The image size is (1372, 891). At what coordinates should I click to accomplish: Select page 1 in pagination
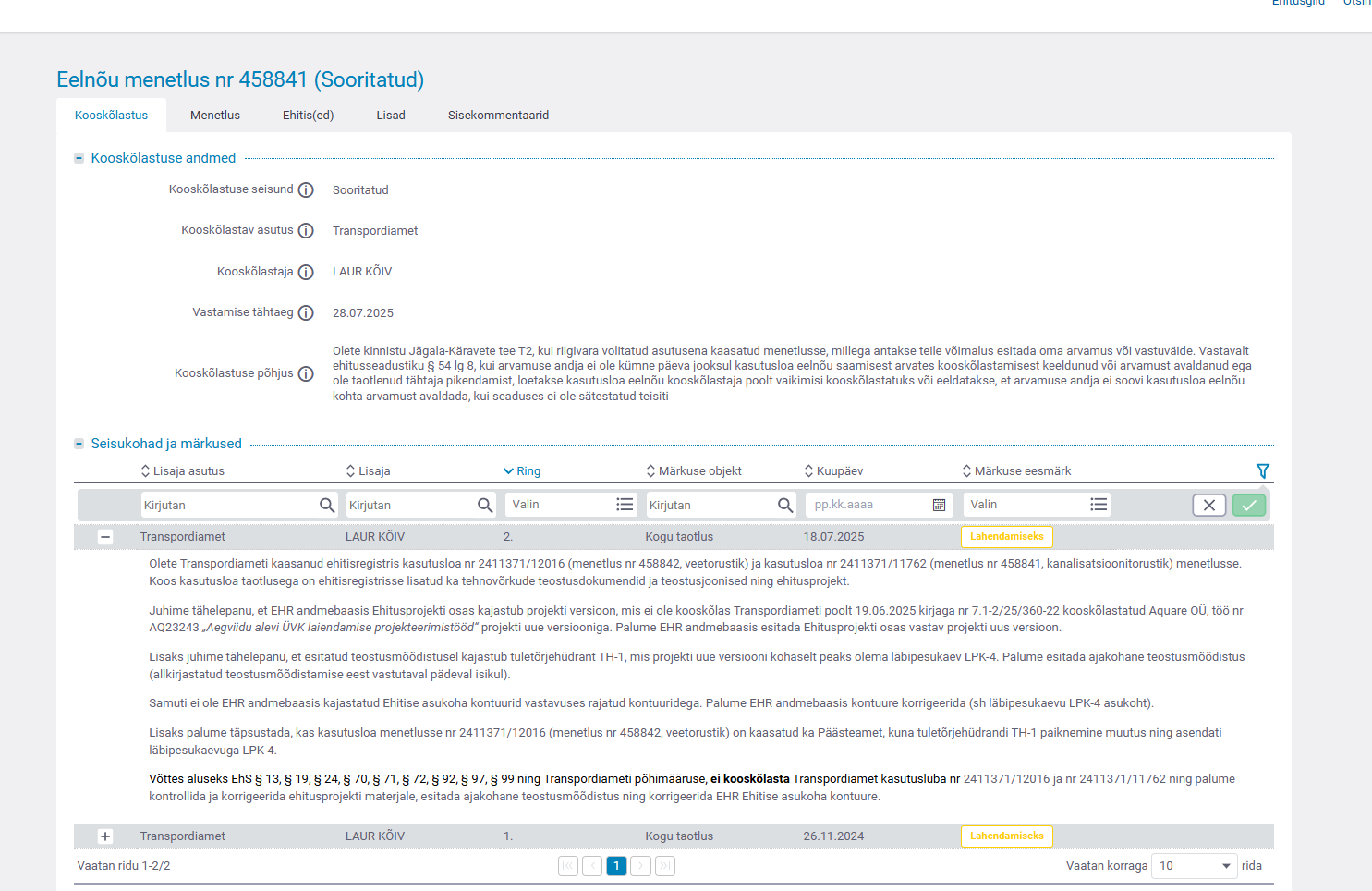point(616,866)
